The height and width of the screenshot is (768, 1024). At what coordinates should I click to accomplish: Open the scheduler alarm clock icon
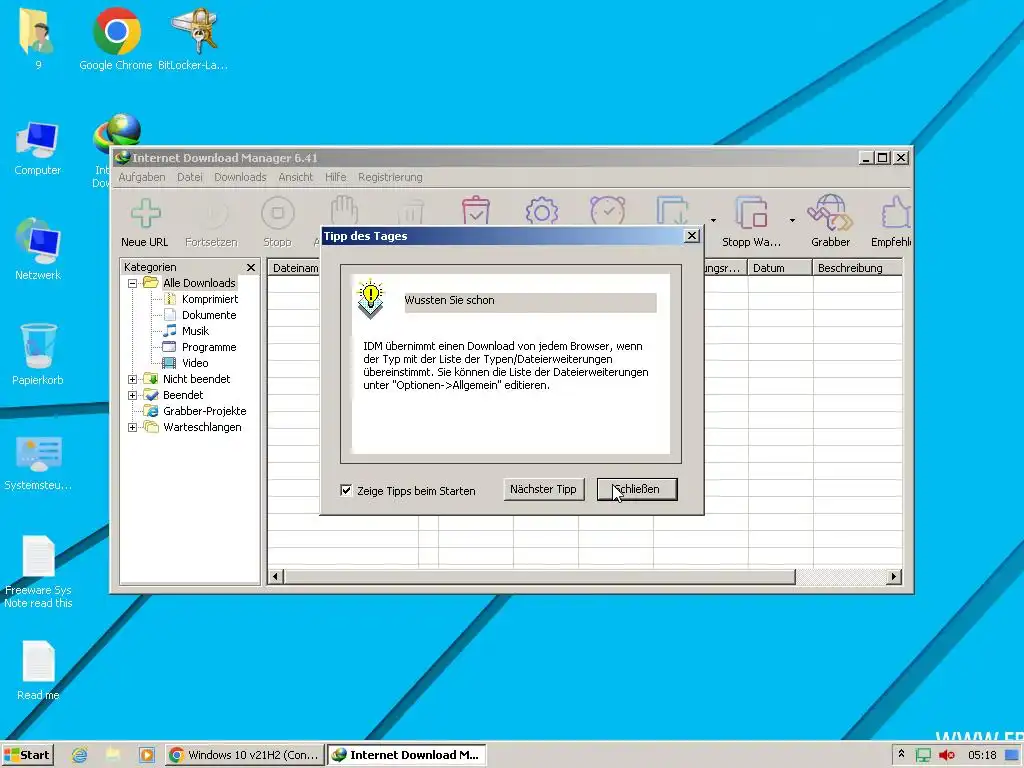click(608, 210)
